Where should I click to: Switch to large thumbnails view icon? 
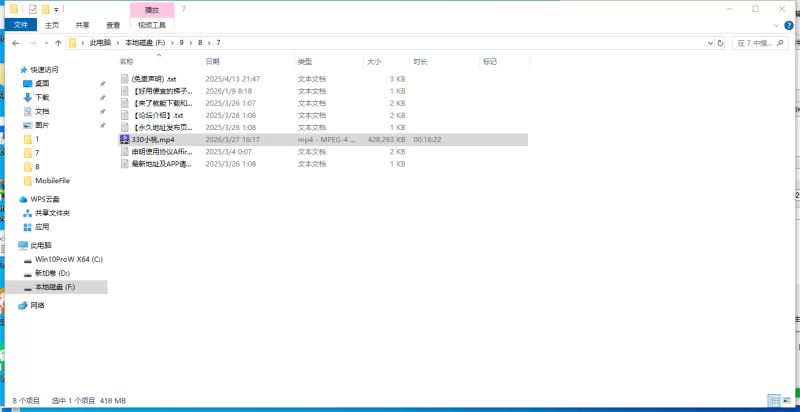click(787, 401)
